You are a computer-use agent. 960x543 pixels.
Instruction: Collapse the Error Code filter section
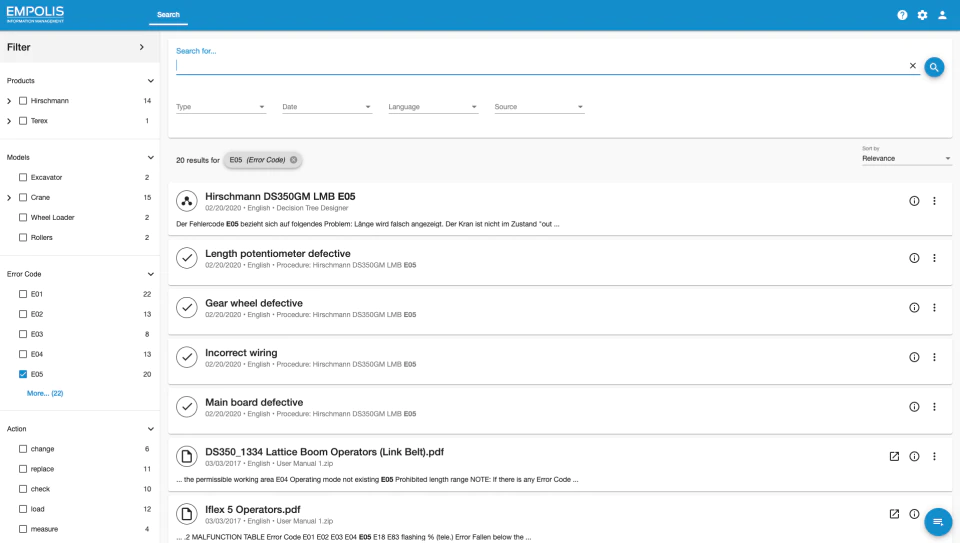[151, 274]
